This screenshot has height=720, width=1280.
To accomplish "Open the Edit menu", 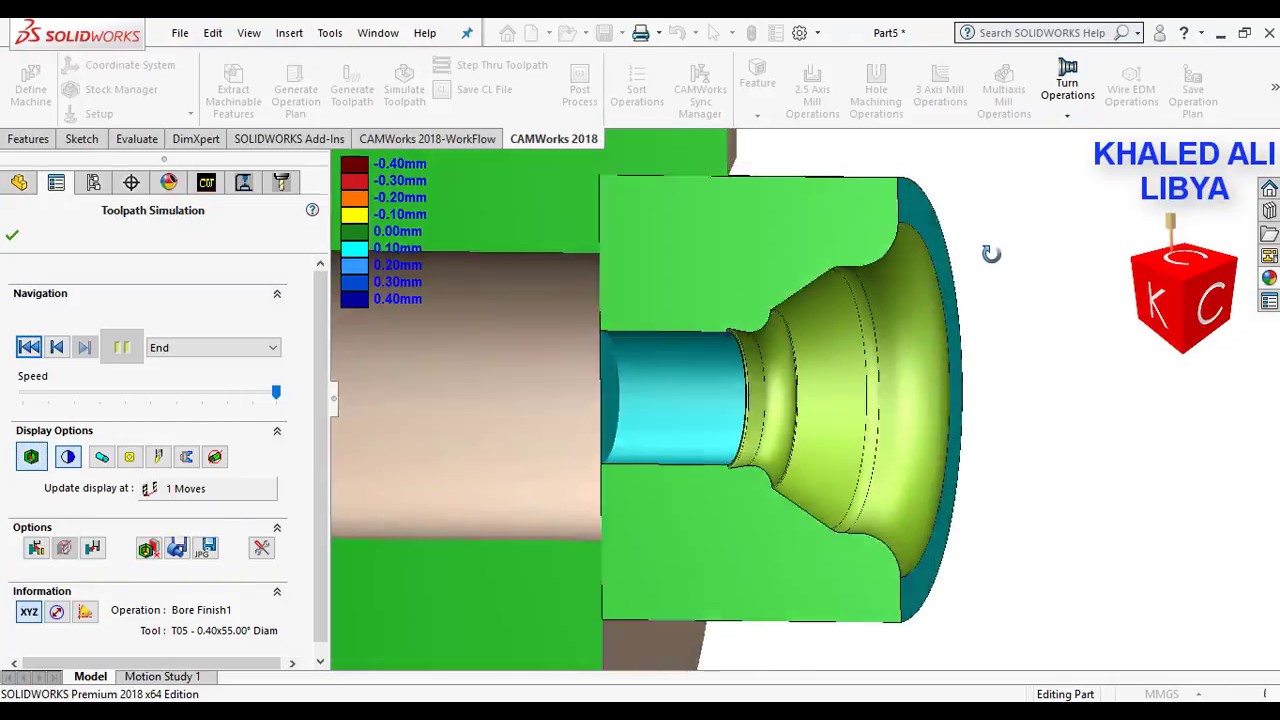I will tap(213, 33).
